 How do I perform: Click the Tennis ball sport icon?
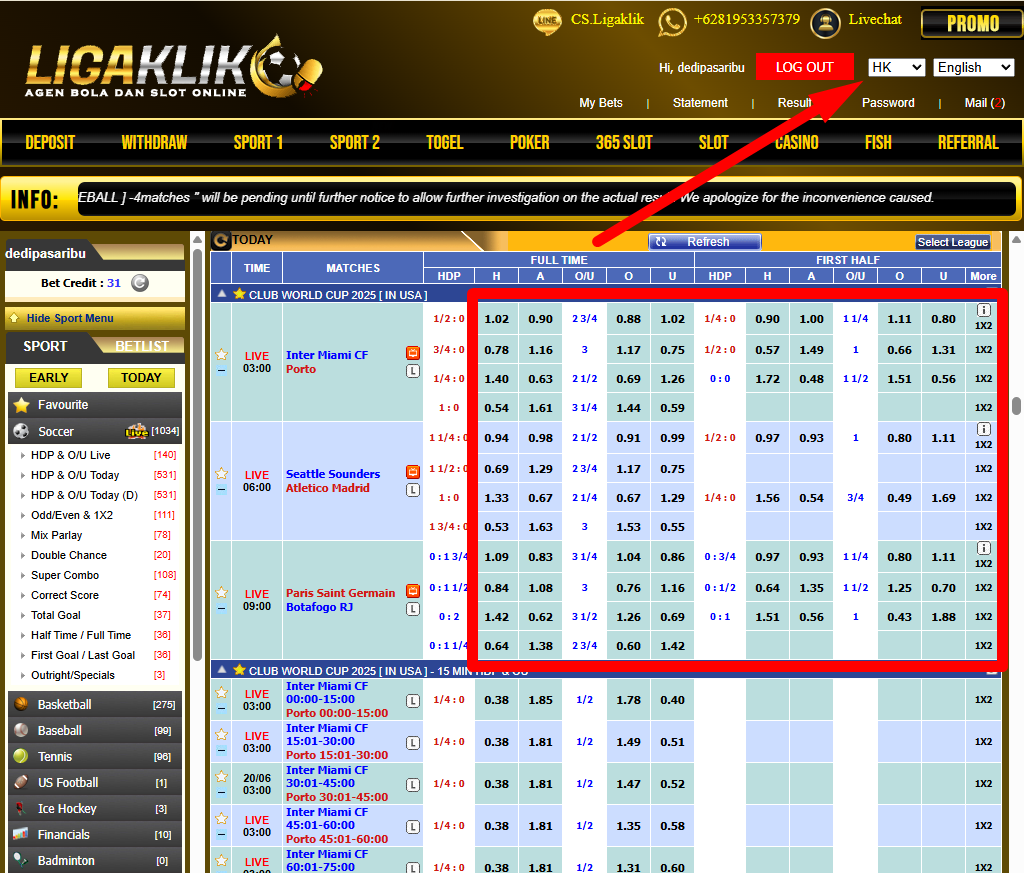[x=21, y=756]
